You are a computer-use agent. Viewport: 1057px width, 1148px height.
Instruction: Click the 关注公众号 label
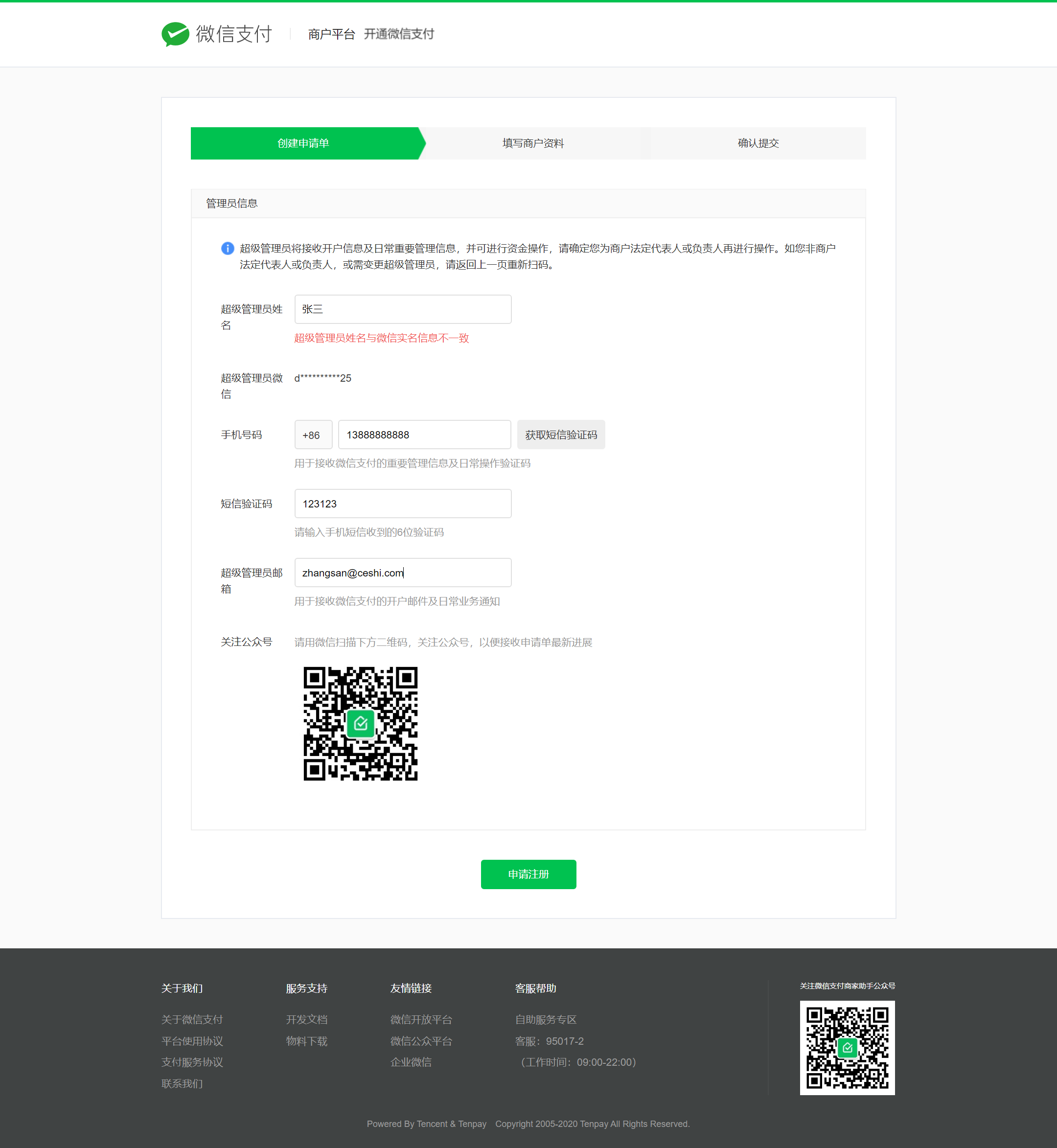tap(247, 642)
